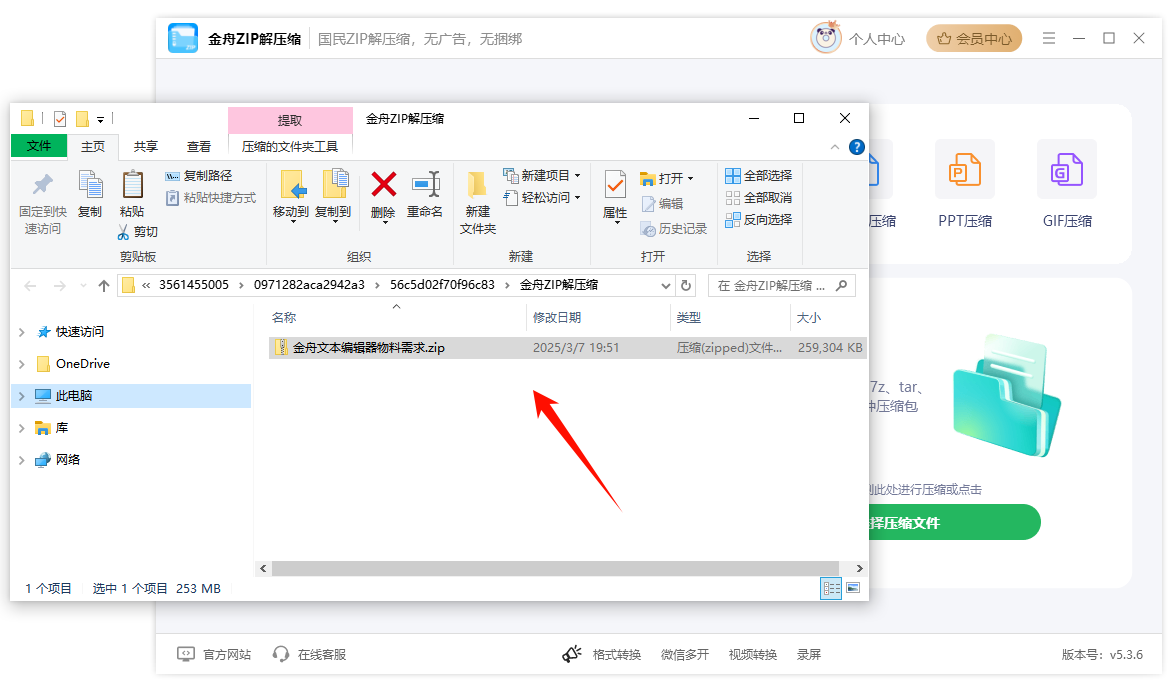Switch to the Home (主页) ribbon tab

click(93, 147)
